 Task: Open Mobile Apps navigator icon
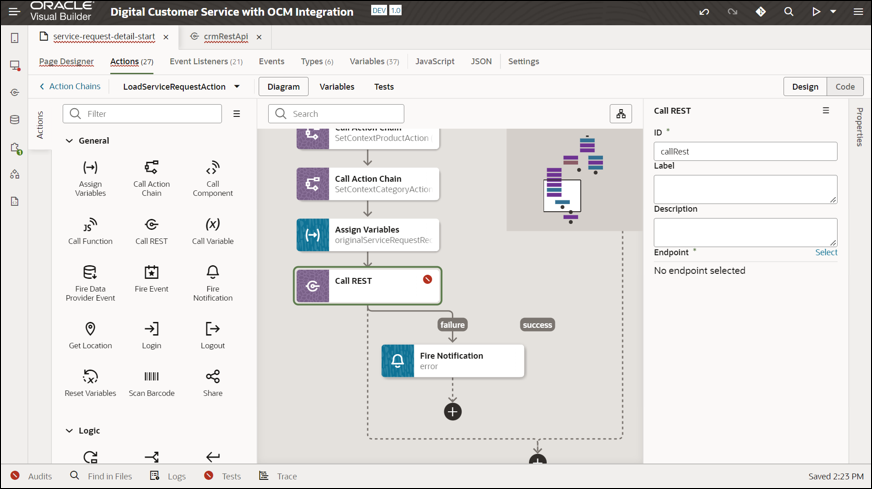(x=14, y=38)
